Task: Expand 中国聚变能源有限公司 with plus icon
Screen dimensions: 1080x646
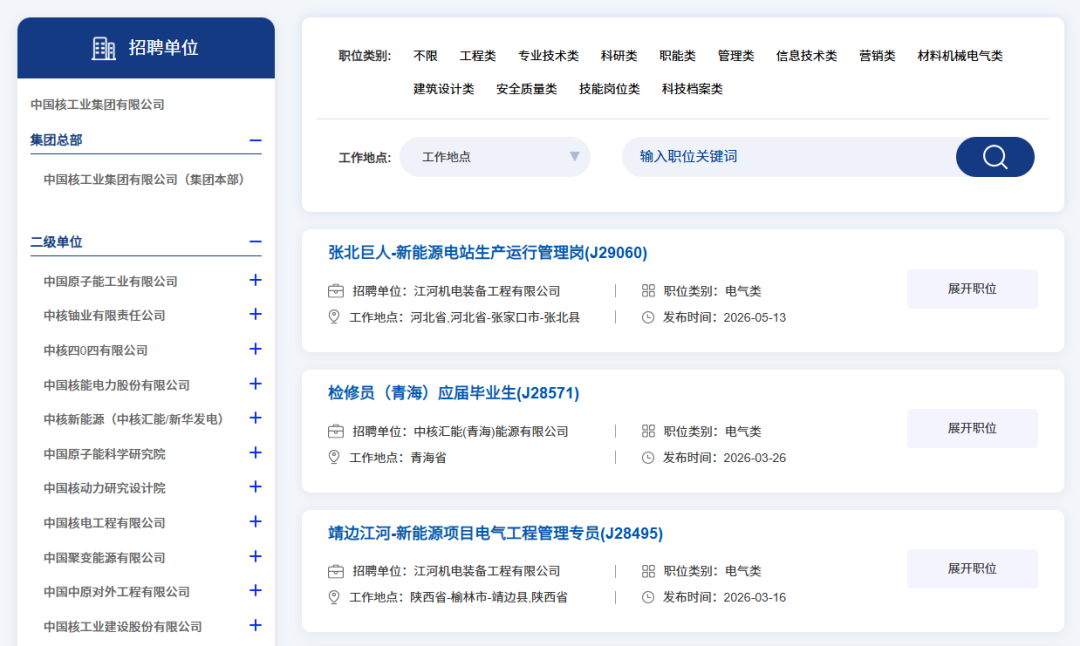Action: 255,556
